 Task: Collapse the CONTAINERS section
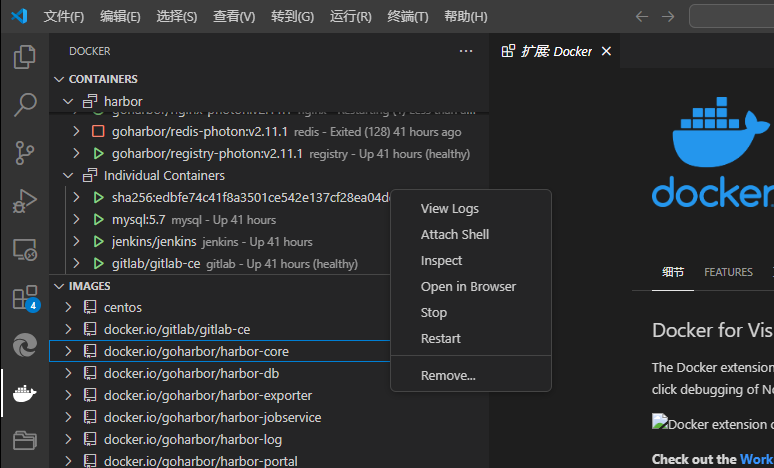[59, 79]
